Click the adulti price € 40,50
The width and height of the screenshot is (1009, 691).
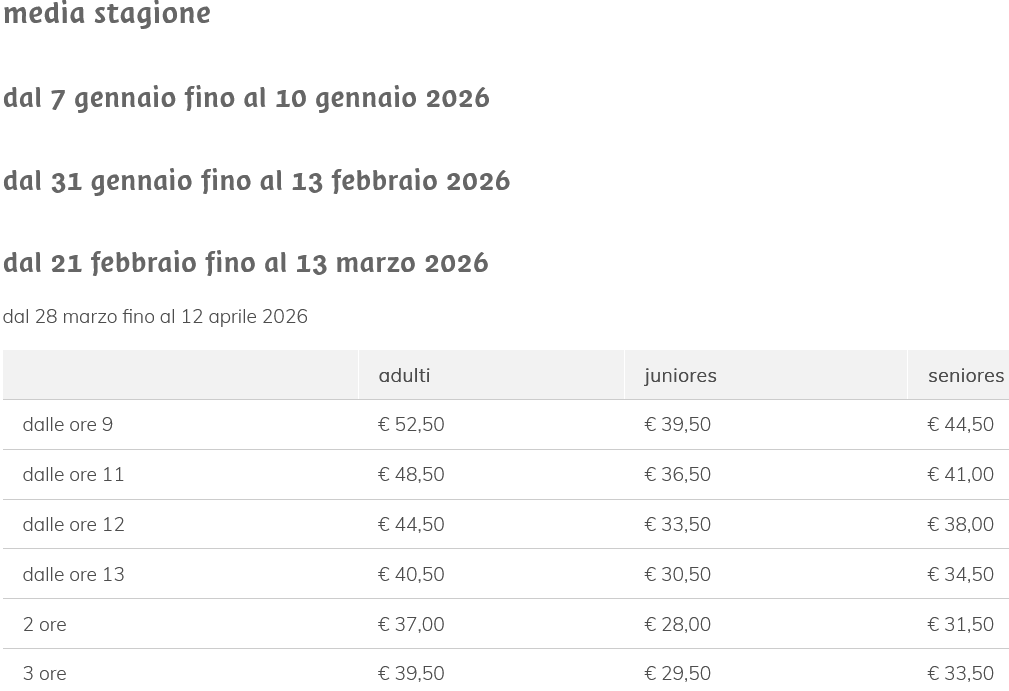[x=411, y=574]
